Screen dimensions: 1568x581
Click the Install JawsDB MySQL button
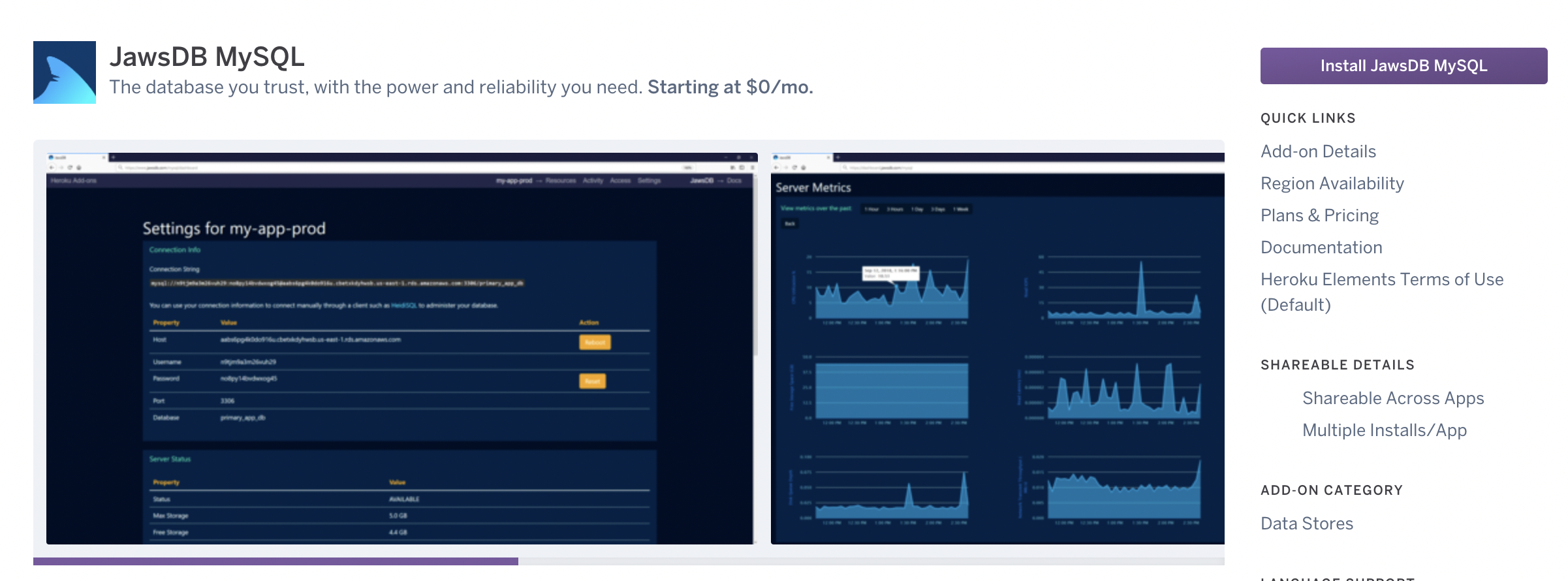tap(1403, 66)
